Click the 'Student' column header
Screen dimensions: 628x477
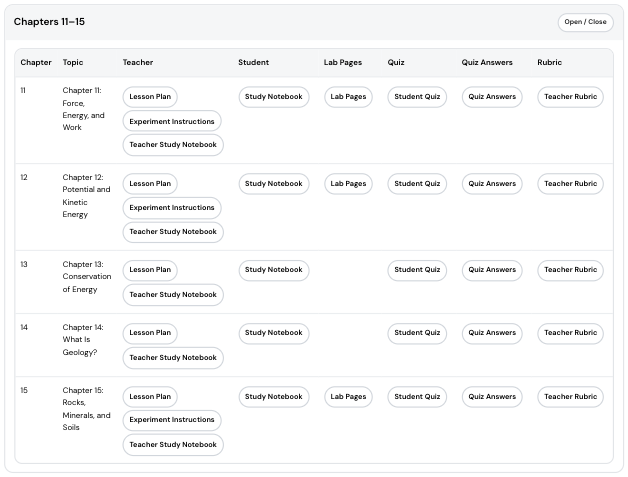[x=254, y=62]
